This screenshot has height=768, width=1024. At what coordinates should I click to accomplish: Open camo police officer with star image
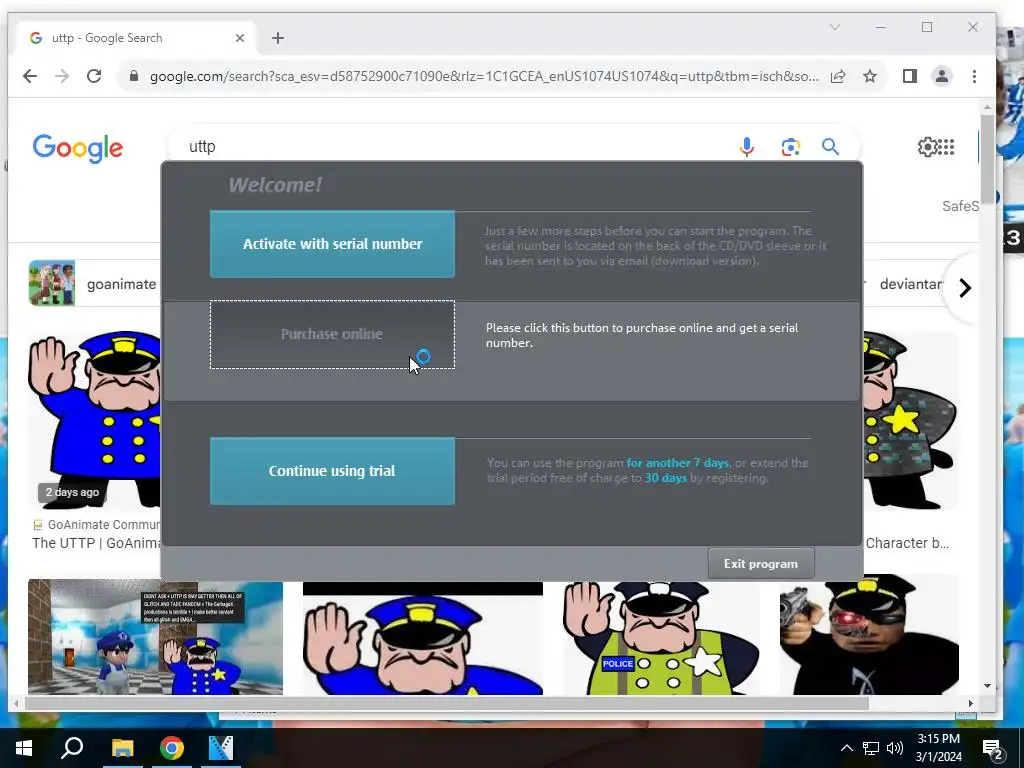(910, 420)
